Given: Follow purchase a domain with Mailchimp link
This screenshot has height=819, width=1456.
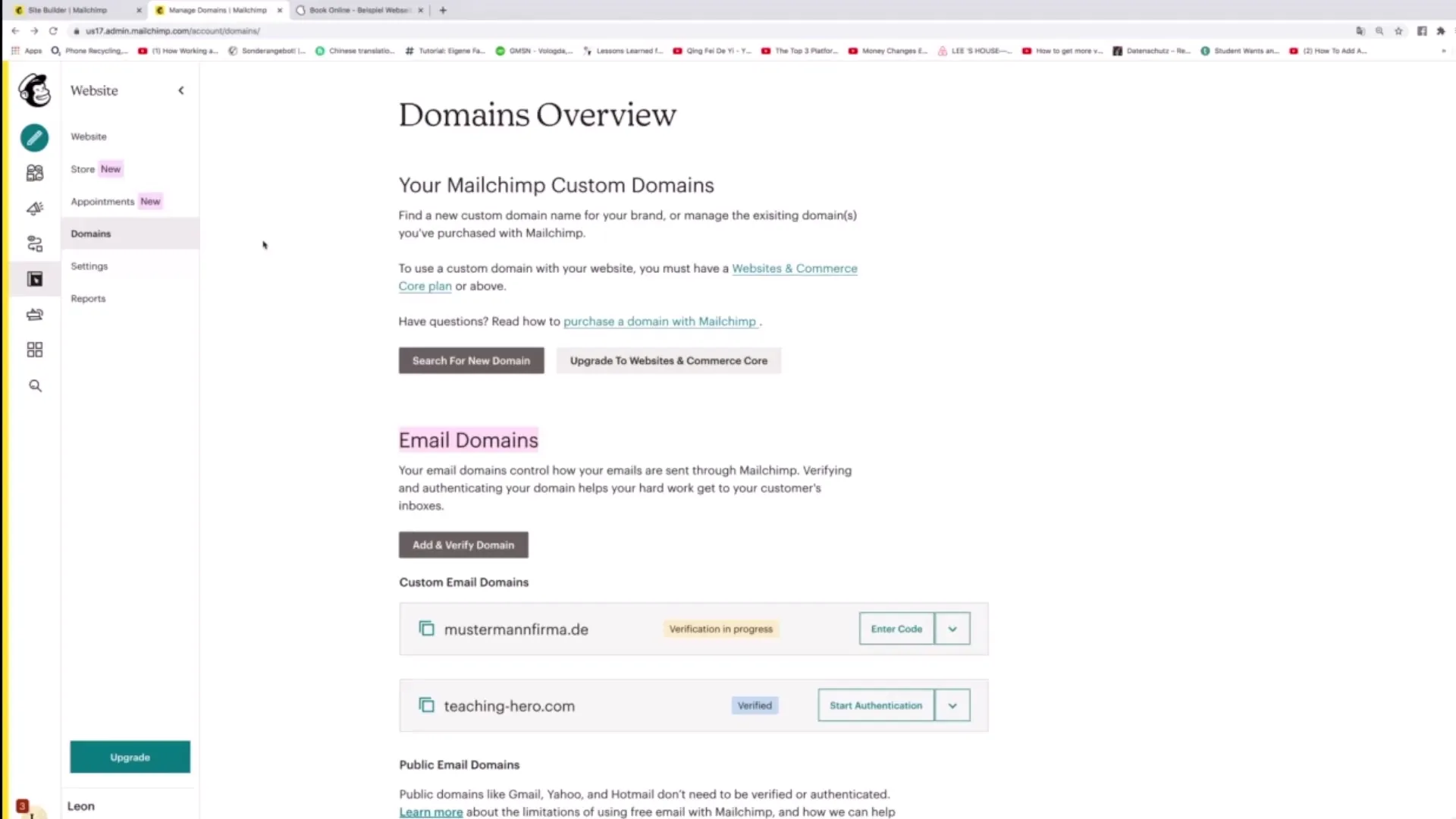Looking at the screenshot, I should pyautogui.click(x=660, y=322).
